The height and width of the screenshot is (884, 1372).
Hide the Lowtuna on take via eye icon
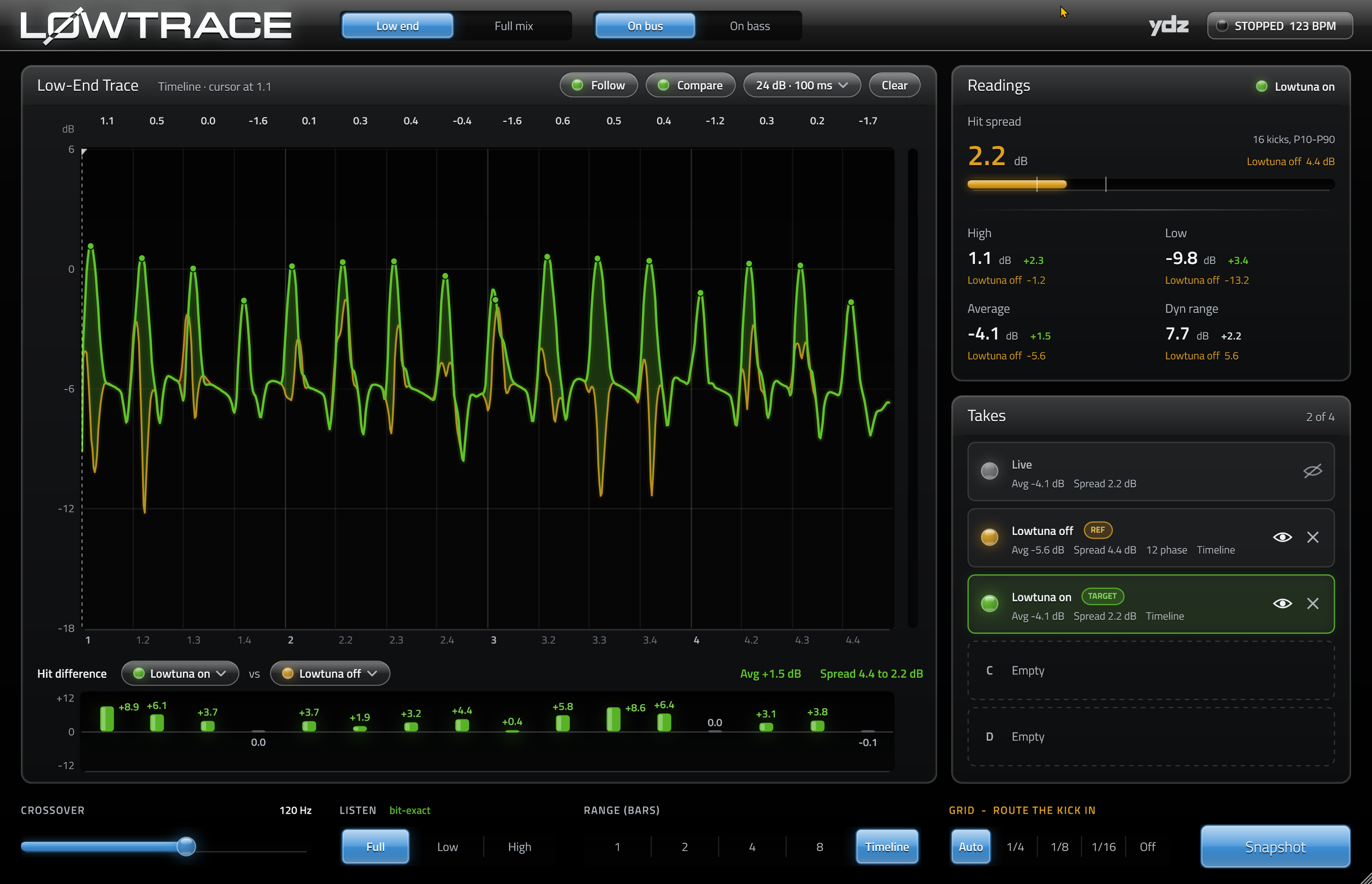point(1282,603)
